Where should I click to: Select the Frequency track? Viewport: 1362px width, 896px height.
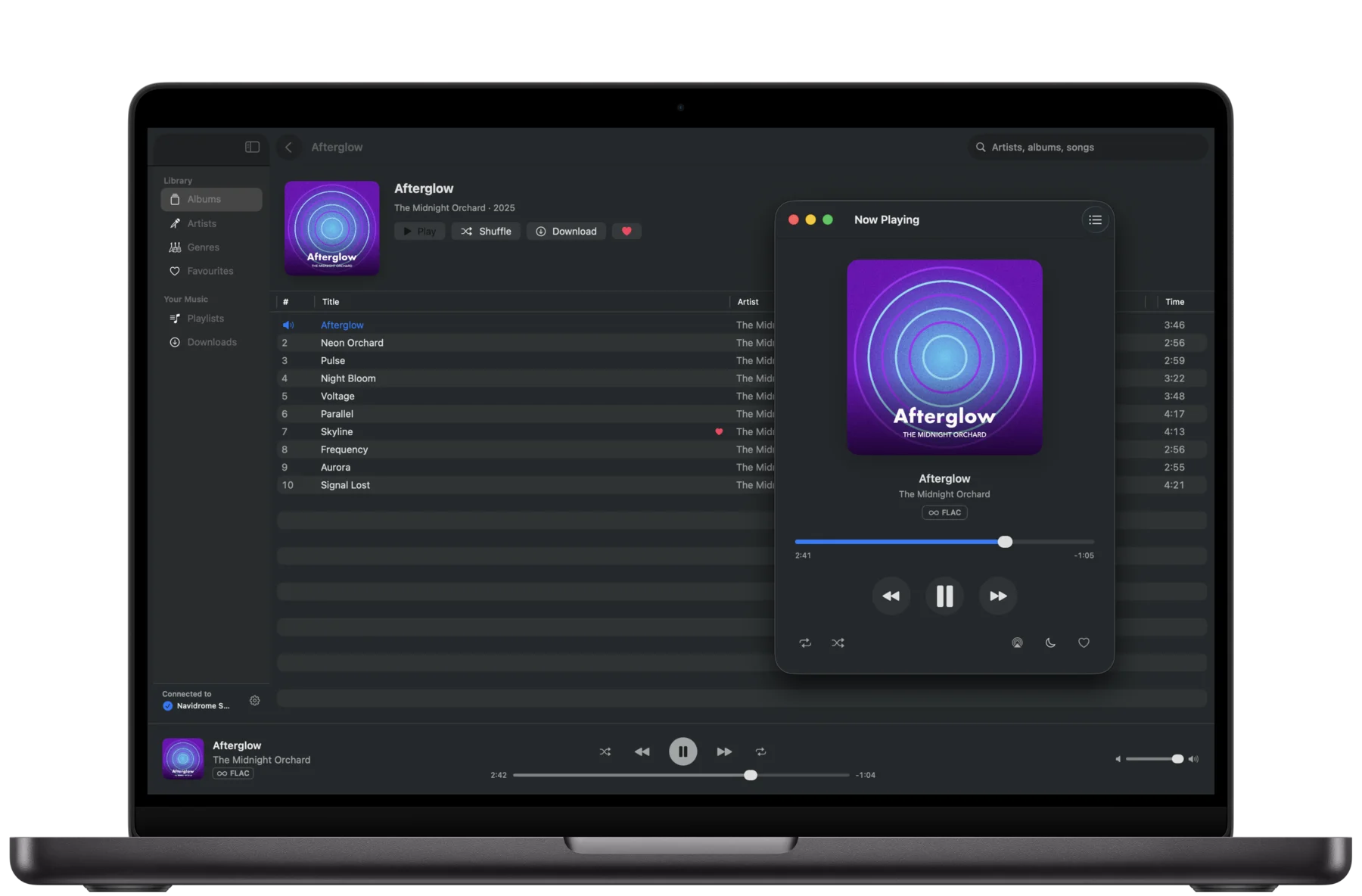(742, 450)
